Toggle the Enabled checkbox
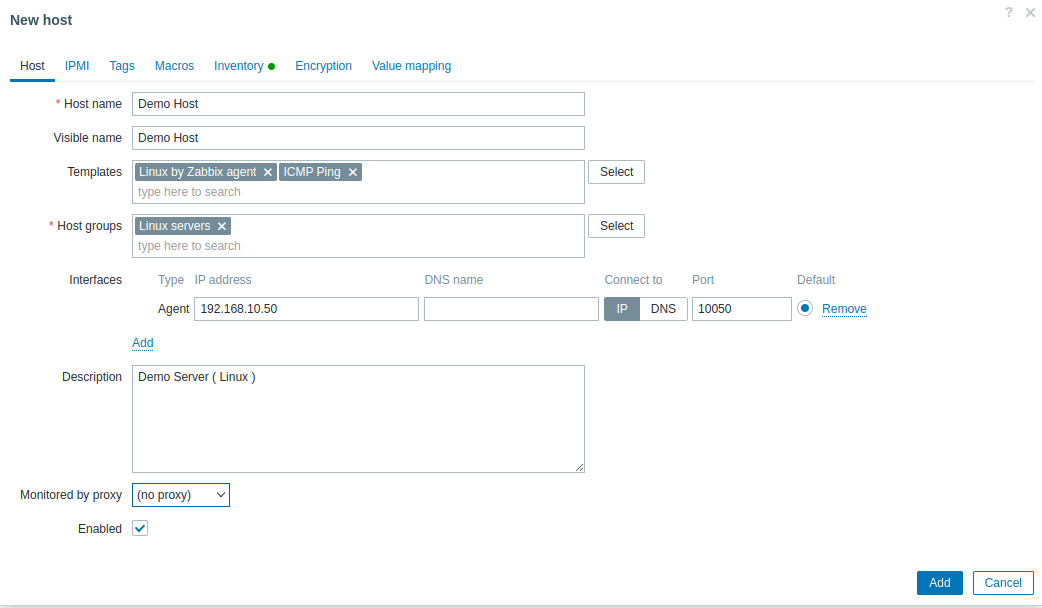 click(x=140, y=528)
